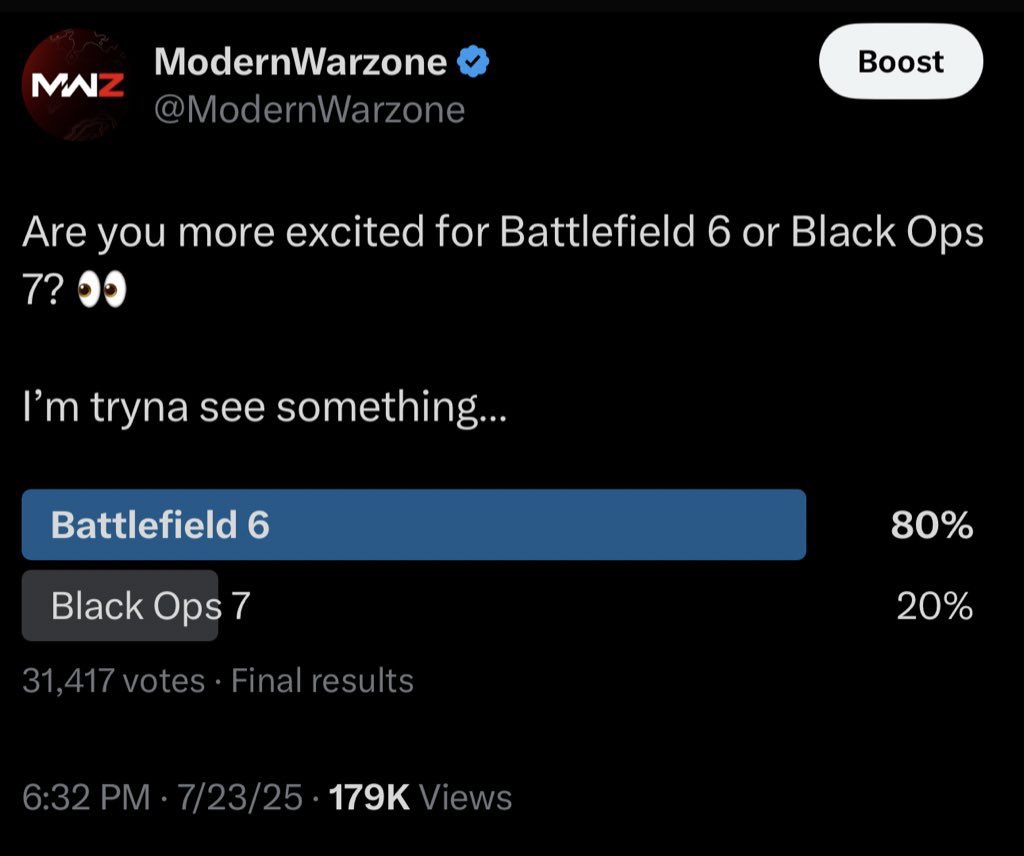Click the blue verified checkmark badge
Screen dimensions: 1024x856
point(472,63)
